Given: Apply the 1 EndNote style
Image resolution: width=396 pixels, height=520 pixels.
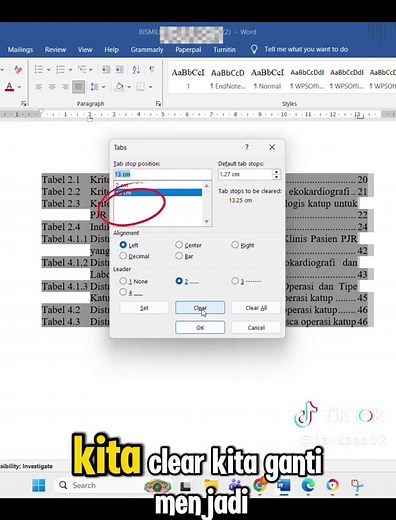Looking at the screenshot, I should click(x=228, y=79).
